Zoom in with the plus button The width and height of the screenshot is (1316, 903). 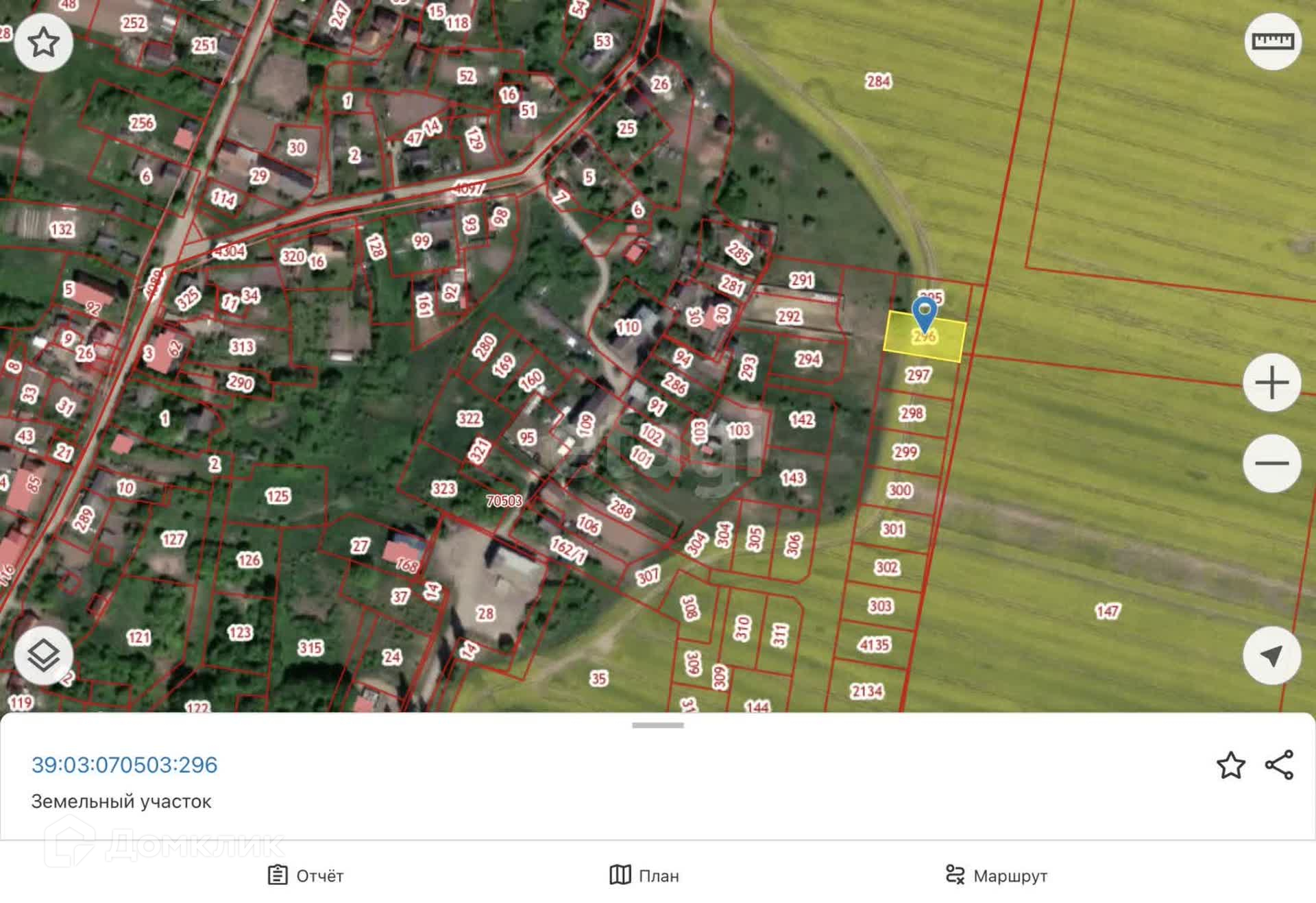pos(1271,383)
